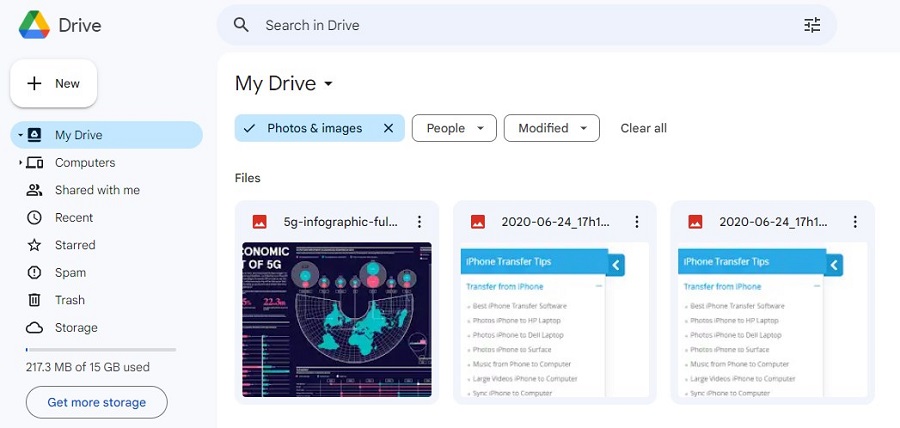
Task: Open rightmost iPhone Transfer Tips thumbnail
Action: click(x=773, y=319)
